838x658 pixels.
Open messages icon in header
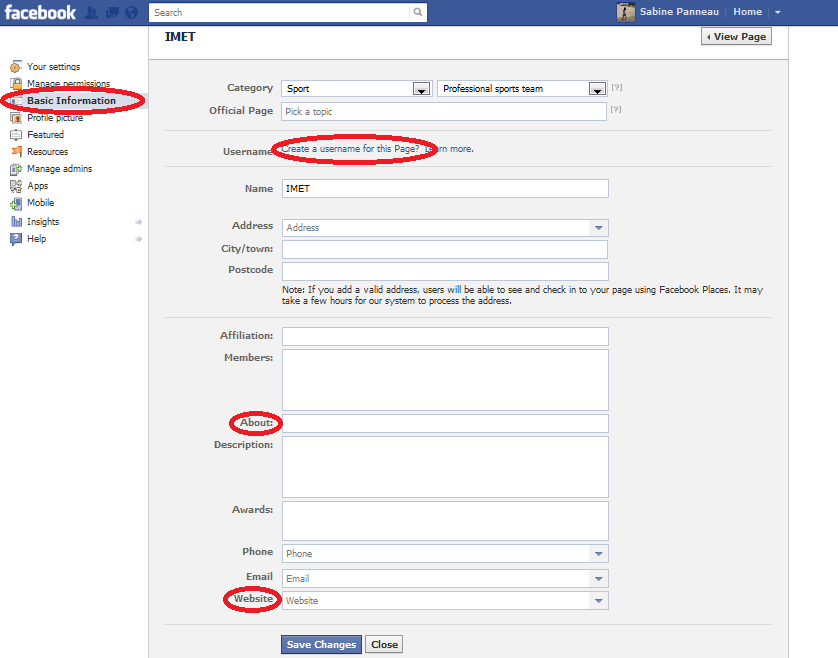coord(112,12)
